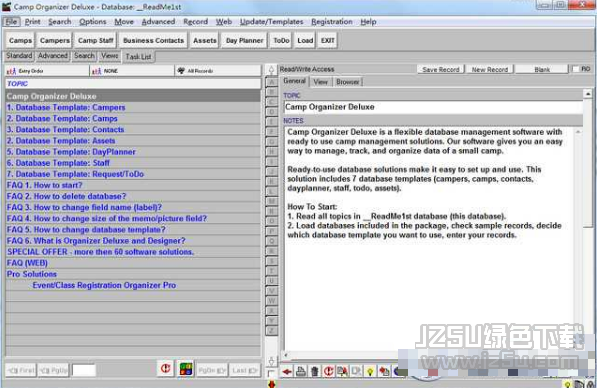Click the First navigation button
The width and height of the screenshot is (597, 388).
click(x=21, y=370)
